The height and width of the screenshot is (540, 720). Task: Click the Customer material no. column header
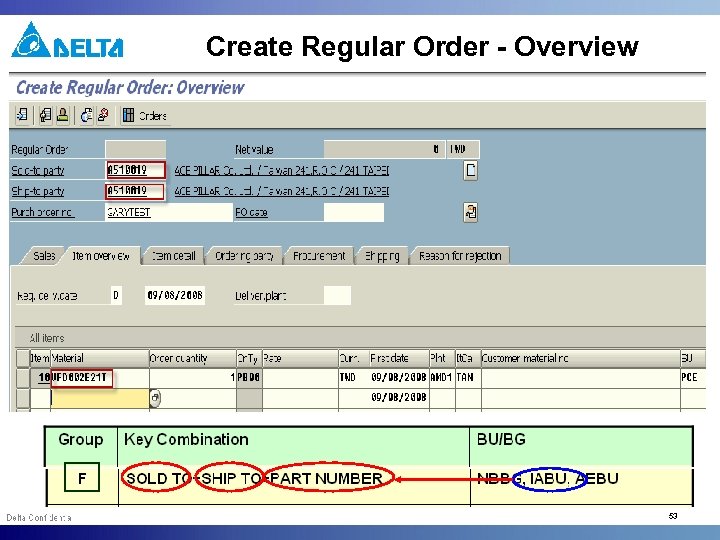pos(580,358)
